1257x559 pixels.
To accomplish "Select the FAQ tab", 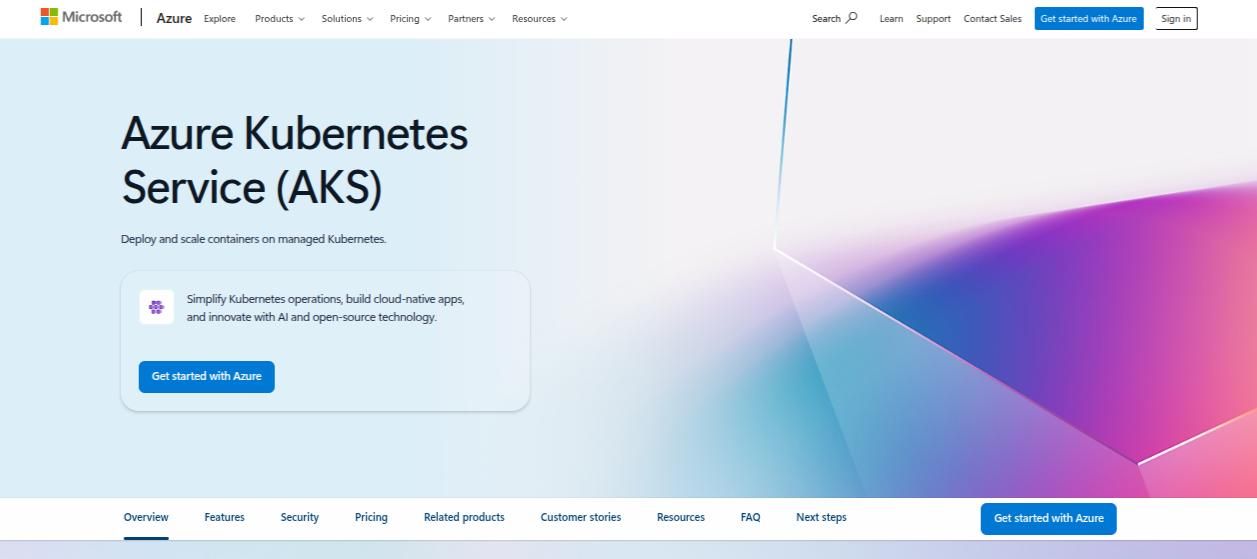I will (750, 518).
